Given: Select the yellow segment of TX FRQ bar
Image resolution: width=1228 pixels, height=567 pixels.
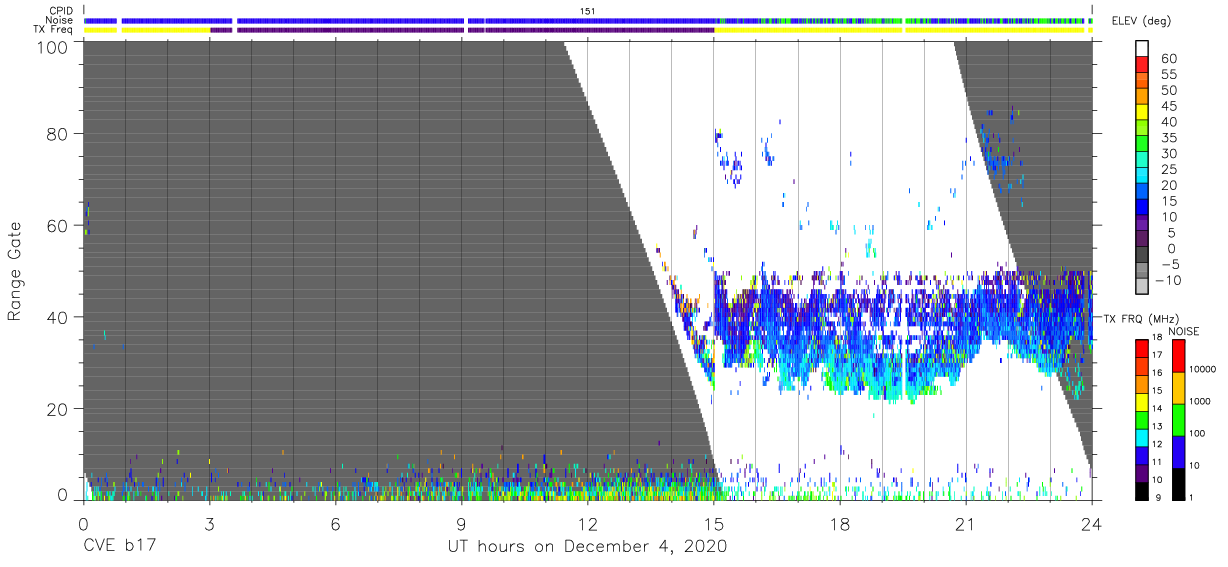Looking at the screenshot, I should [1143, 400].
